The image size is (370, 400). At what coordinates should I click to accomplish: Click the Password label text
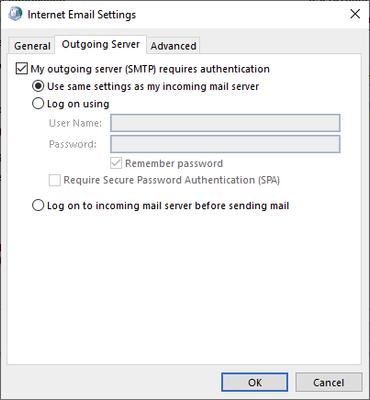tap(73, 144)
